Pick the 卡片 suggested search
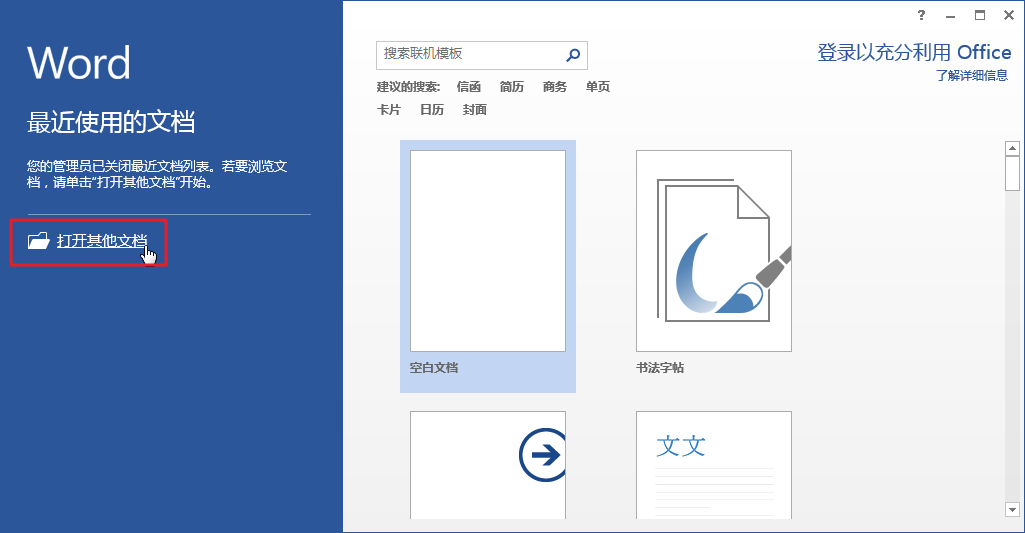The width and height of the screenshot is (1025, 533). (389, 110)
